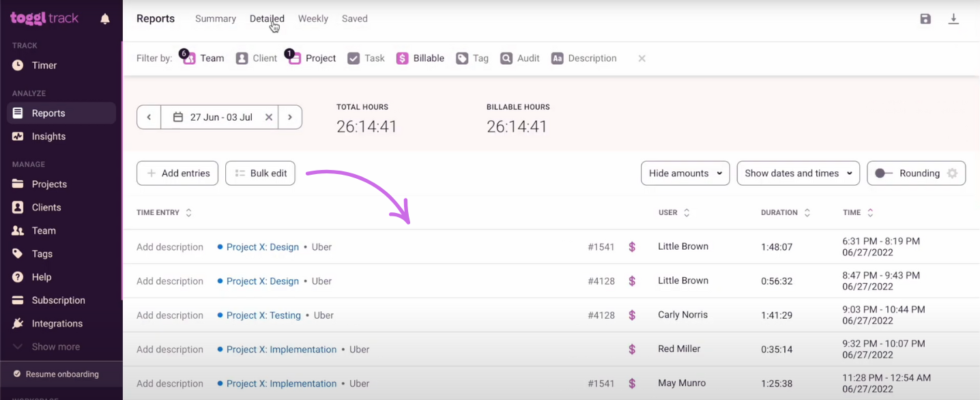The height and width of the screenshot is (400, 980).
Task: Open the Client filter
Action: coord(256,58)
